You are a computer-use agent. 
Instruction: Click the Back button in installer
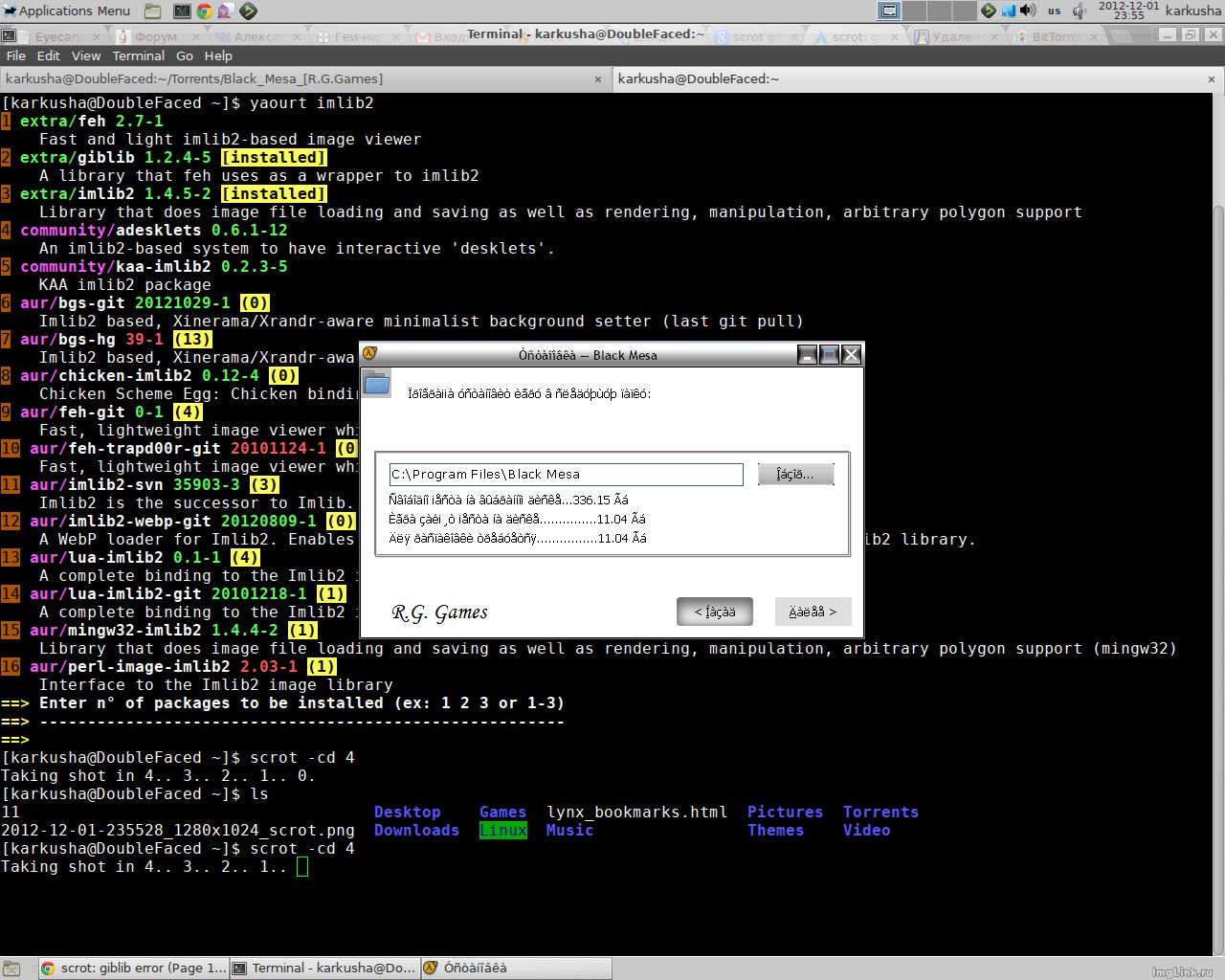tap(714, 612)
